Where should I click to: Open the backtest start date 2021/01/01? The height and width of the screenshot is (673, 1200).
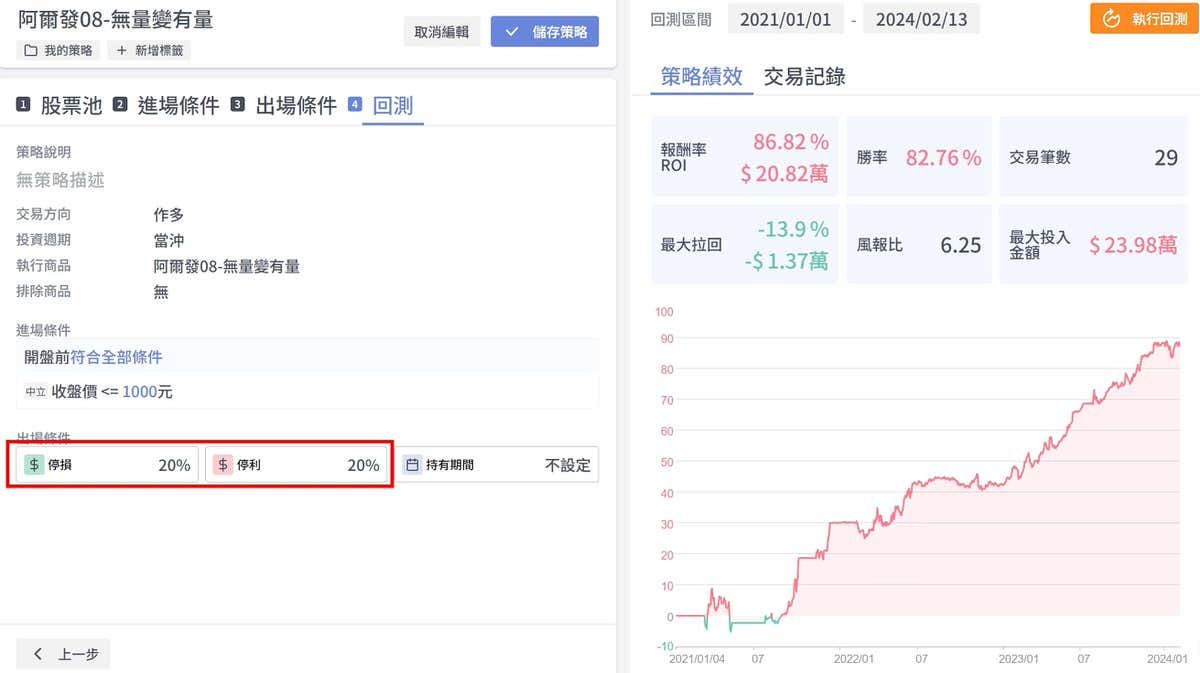[x=784, y=19]
